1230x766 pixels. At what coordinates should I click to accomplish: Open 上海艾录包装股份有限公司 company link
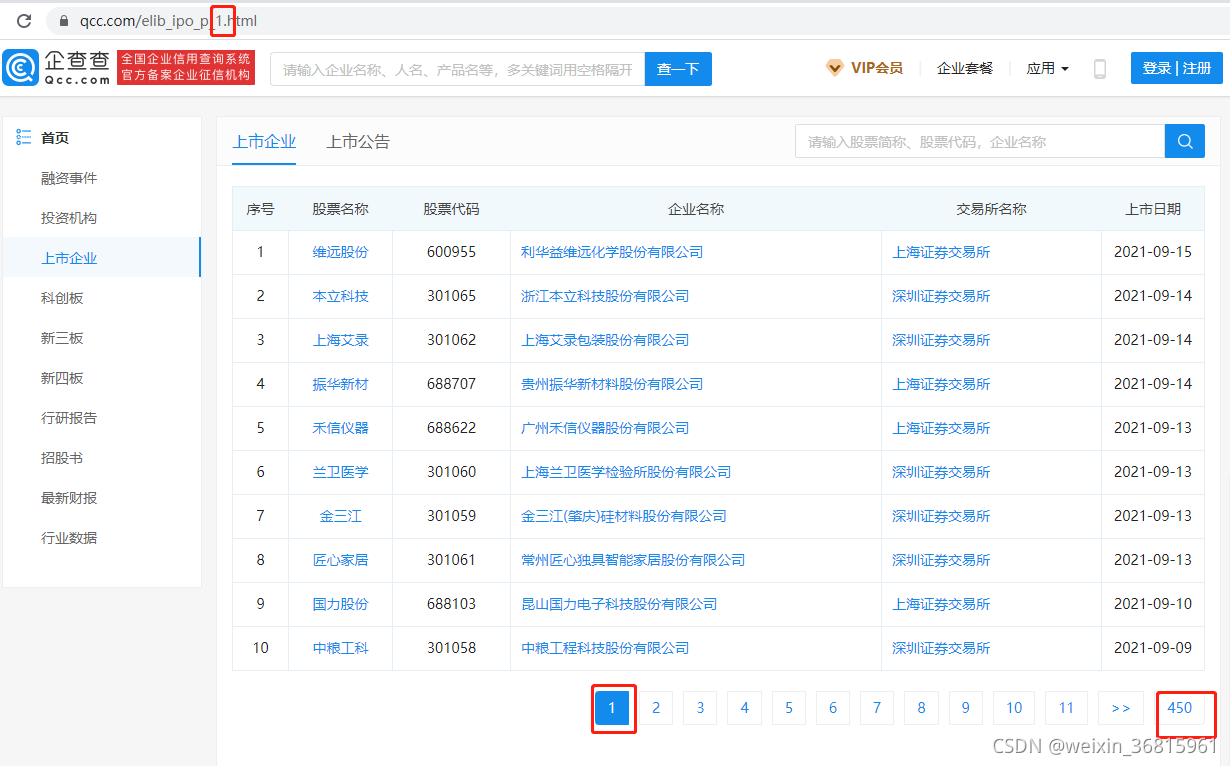pyautogui.click(x=605, y=340)
